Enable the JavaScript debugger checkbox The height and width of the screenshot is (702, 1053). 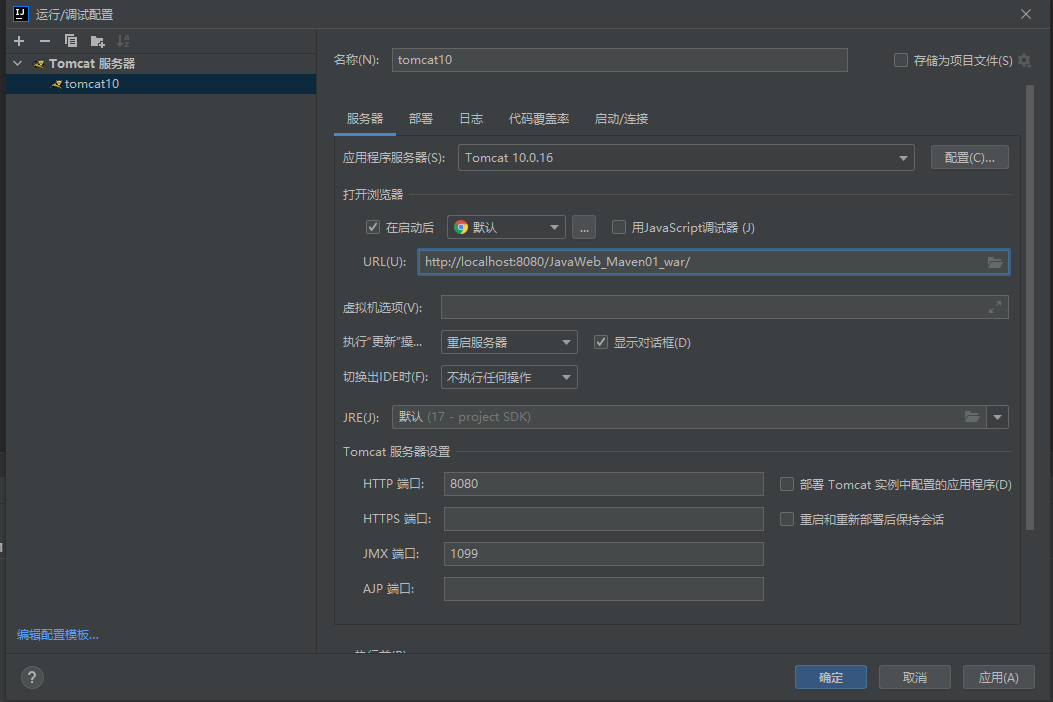(x=619, y=227)
